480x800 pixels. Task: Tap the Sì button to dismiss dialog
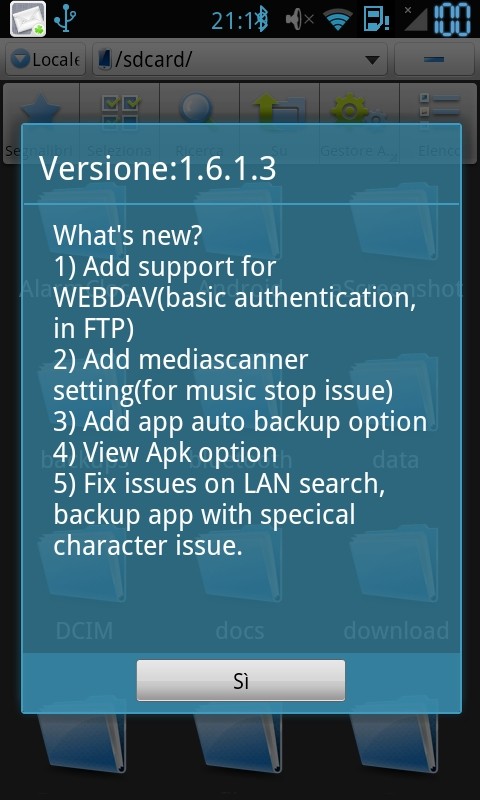(241, 680)
